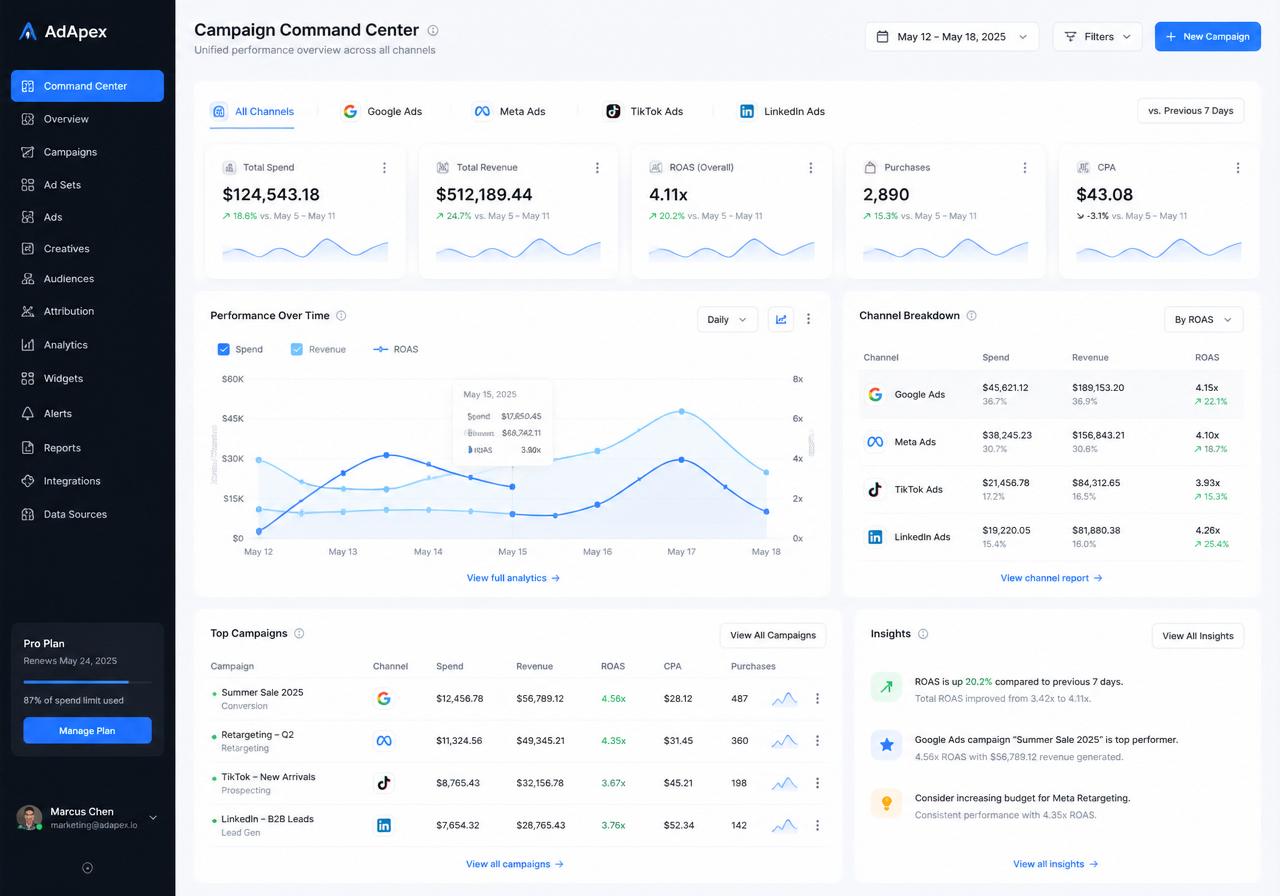Click the Alerts bell icon

27,413
